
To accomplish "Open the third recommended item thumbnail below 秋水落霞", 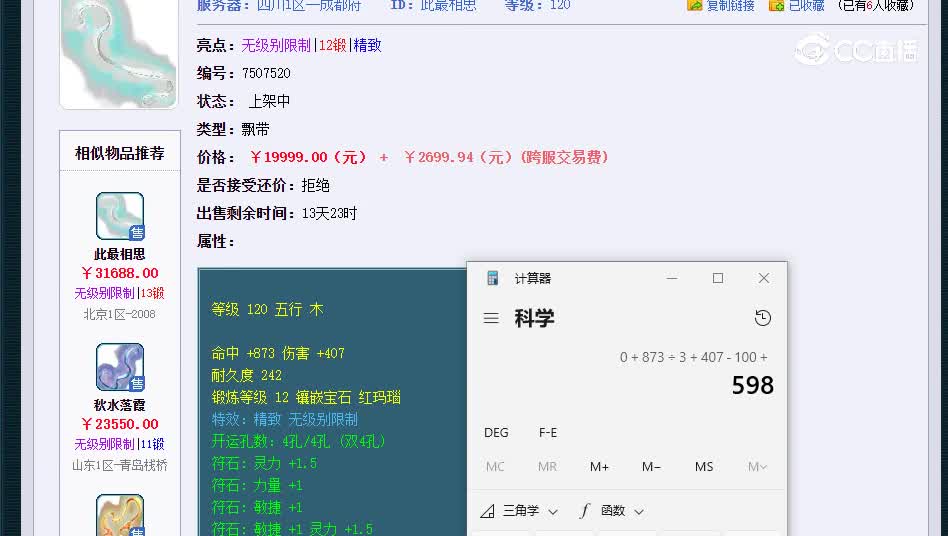I will pyautogui.click(x=120, y=515).
